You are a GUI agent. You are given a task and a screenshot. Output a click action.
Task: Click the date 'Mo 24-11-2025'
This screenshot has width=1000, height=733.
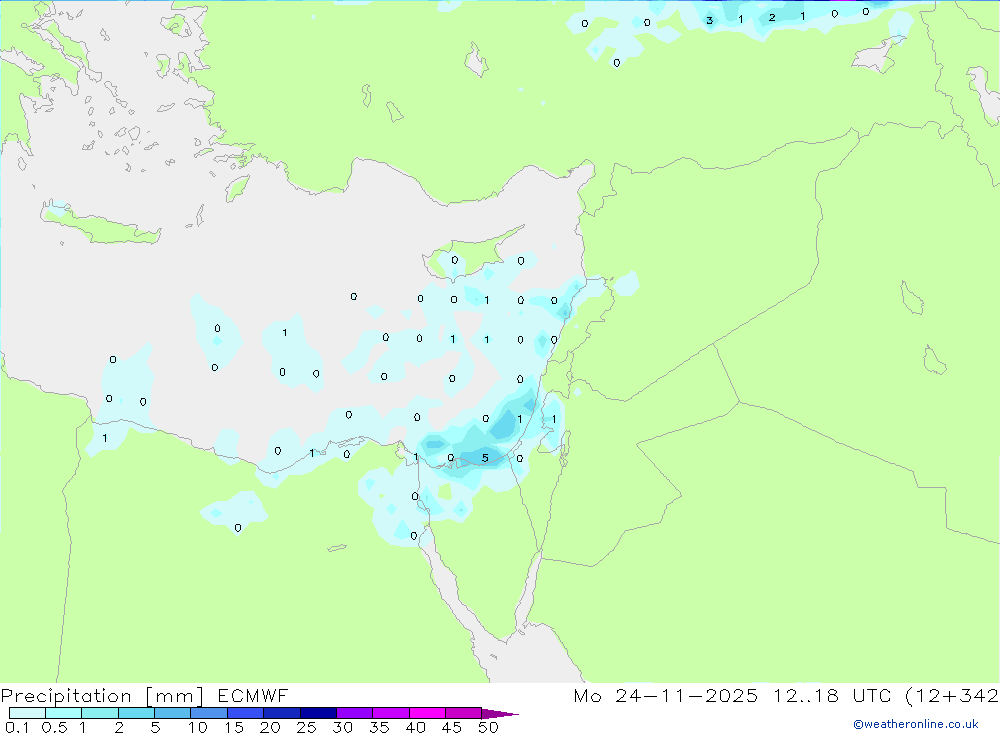point(666,696)
